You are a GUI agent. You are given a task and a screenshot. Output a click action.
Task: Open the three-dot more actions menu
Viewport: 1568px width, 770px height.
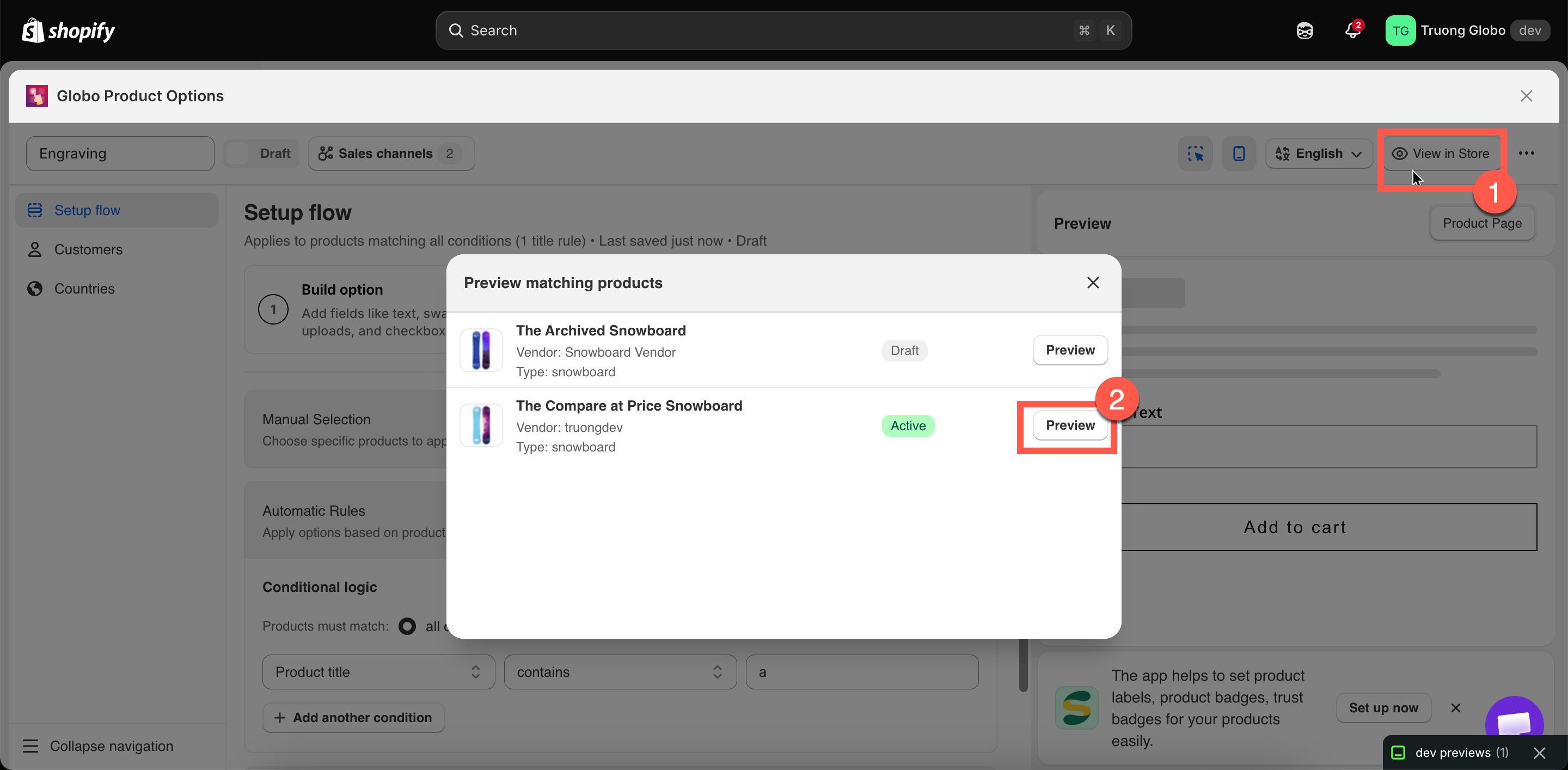point(1526,154)
